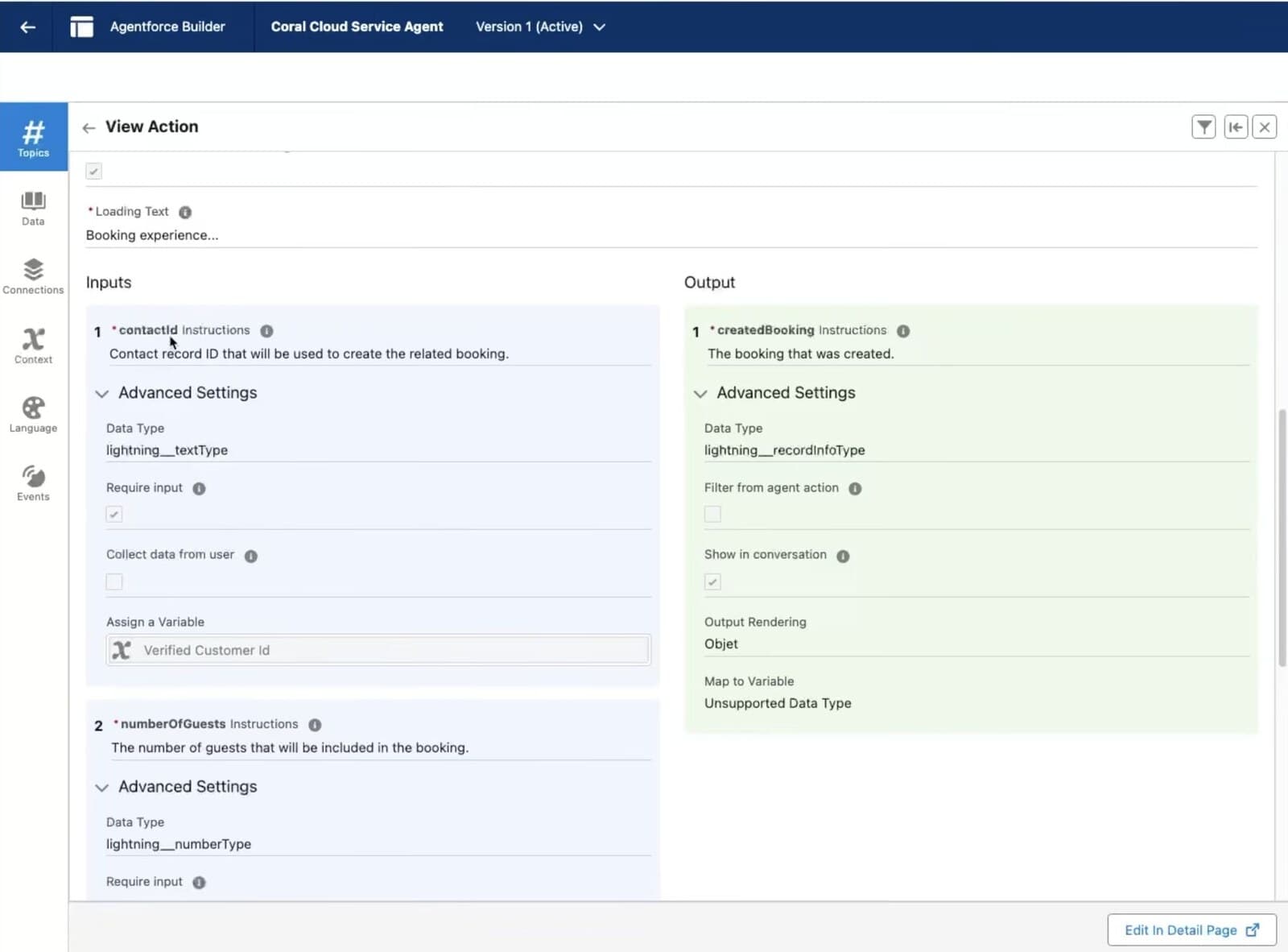
Task: Show info for contactId Instructions
Action: tap(266, 331)
